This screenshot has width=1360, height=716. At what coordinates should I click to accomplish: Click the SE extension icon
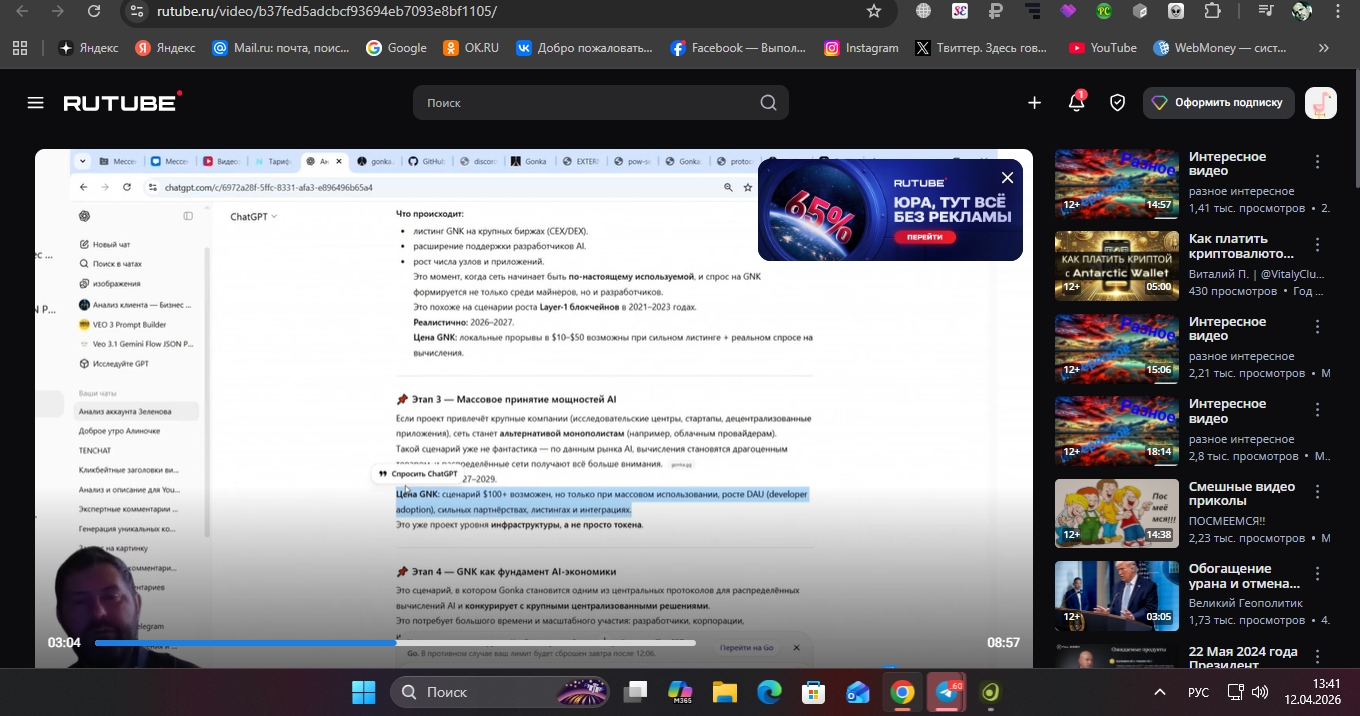960,11
